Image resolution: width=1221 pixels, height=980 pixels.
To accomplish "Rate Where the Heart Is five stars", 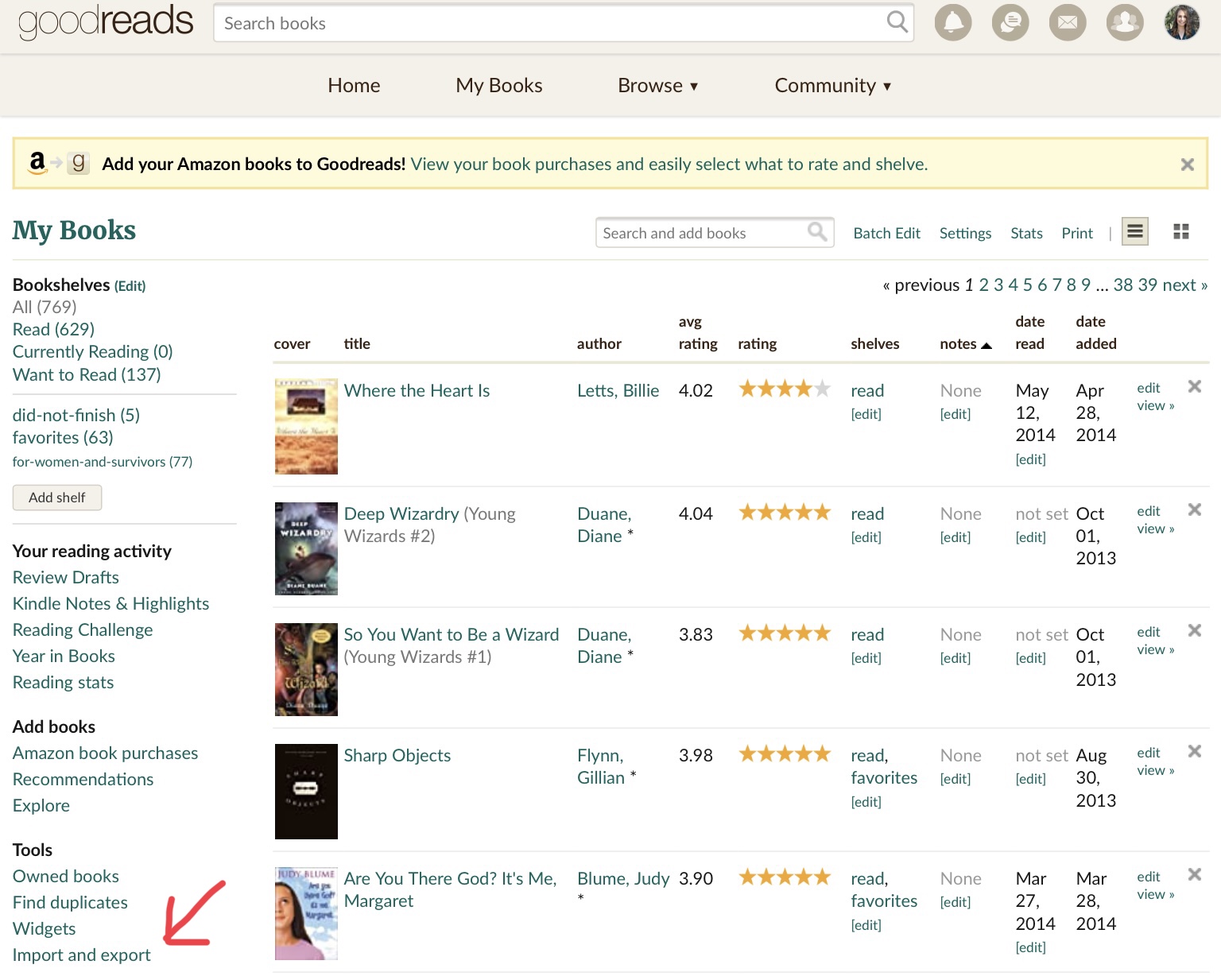I will 823,389.
